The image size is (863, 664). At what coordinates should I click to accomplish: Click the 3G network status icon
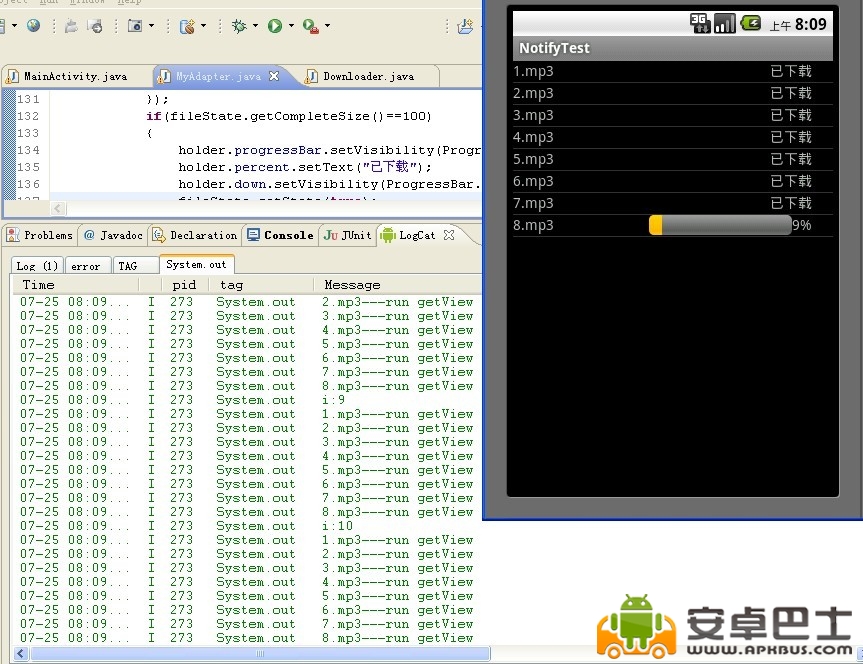(700, 23)
